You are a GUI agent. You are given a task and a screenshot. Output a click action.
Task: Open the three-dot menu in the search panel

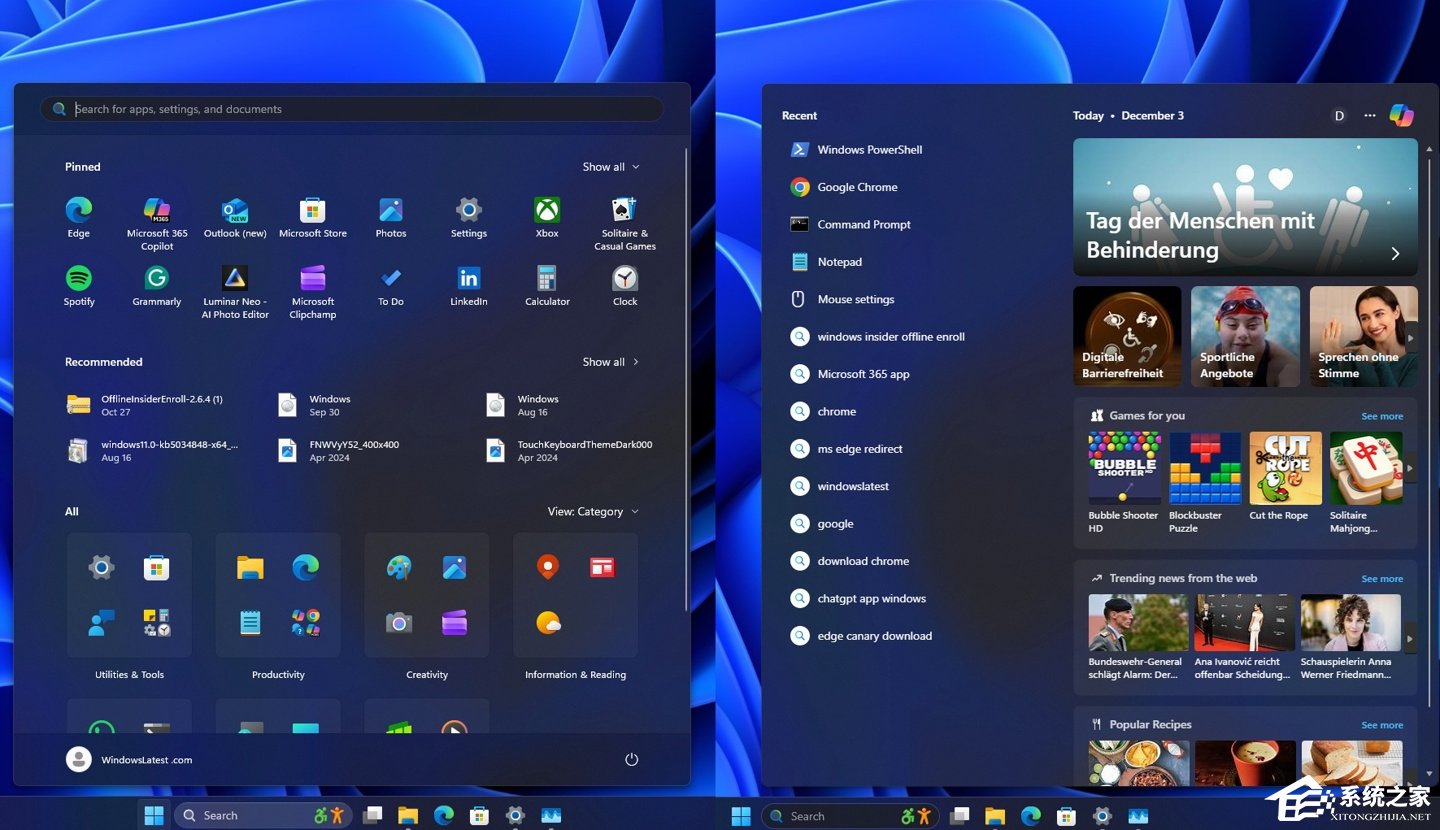pyautogui.click(x=1369, y=115)
